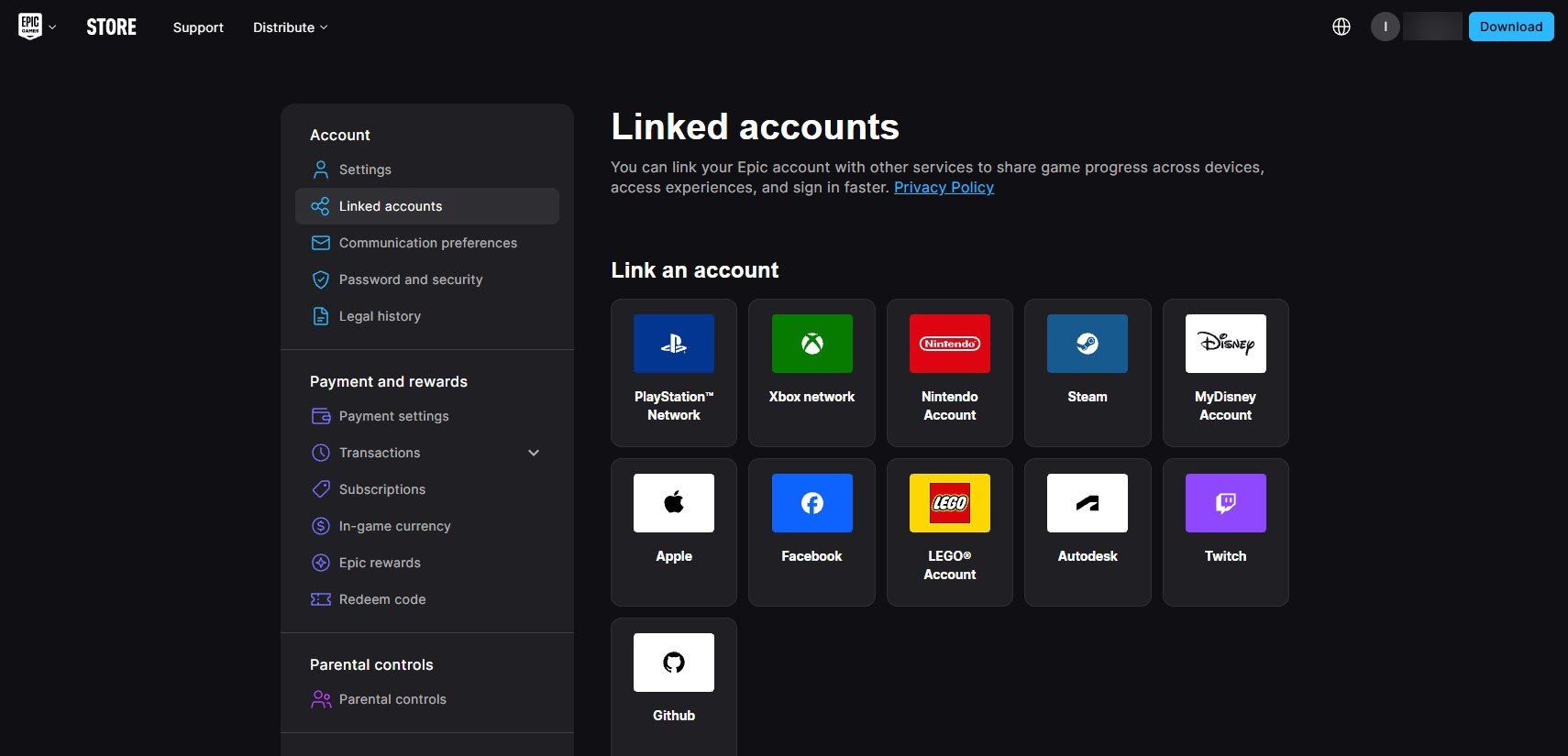The height and width of the screenshot is (756, 1568).
Task: Open Redeem code page
Action: pos(427,599)
